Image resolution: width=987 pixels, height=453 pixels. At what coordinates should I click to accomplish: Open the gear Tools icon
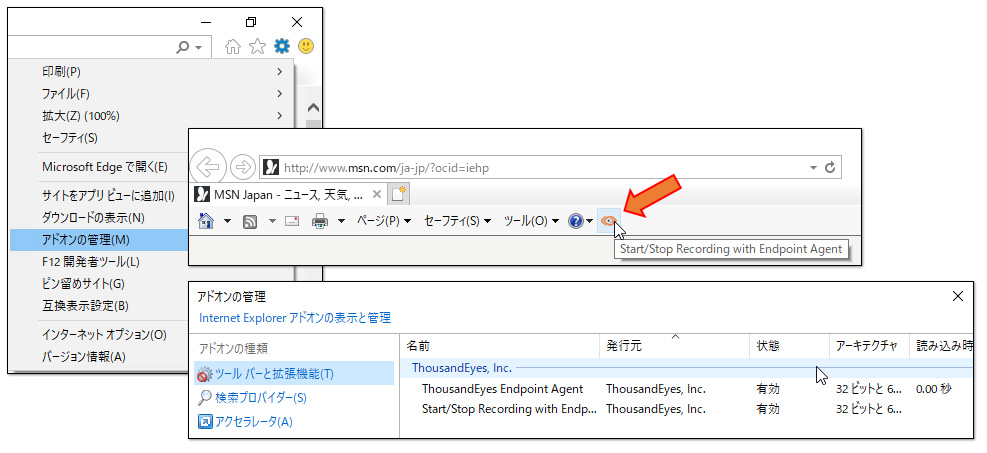[282, 46]
